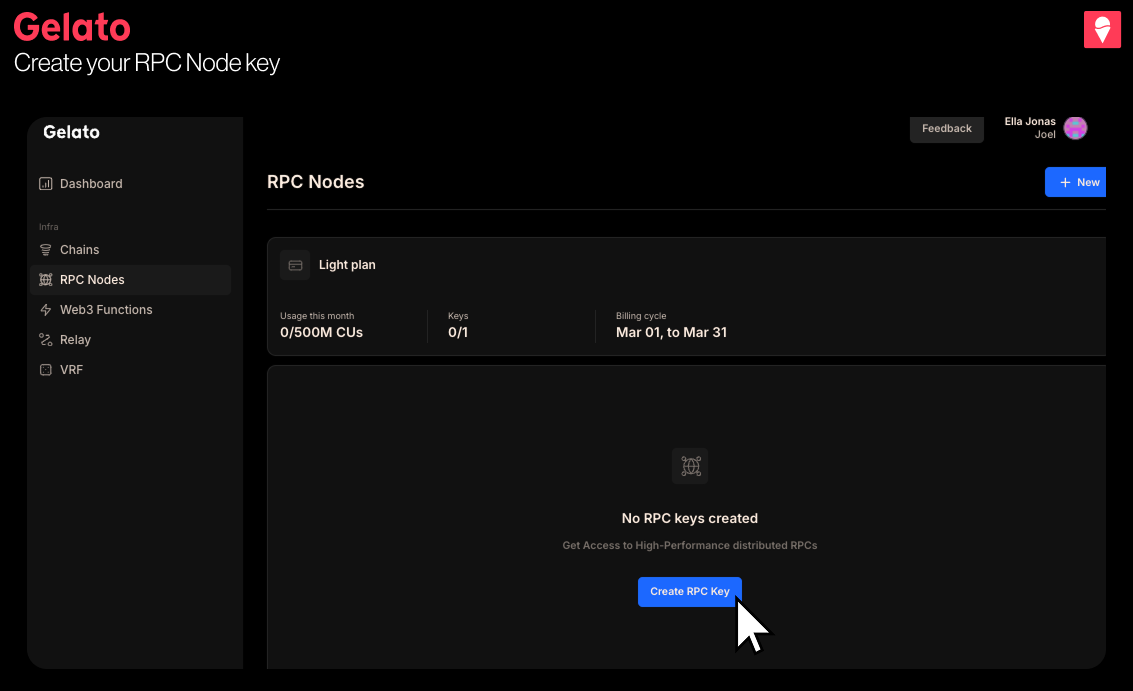
Task: Click the Keys 0/1 value
Action: coord(458,332)
